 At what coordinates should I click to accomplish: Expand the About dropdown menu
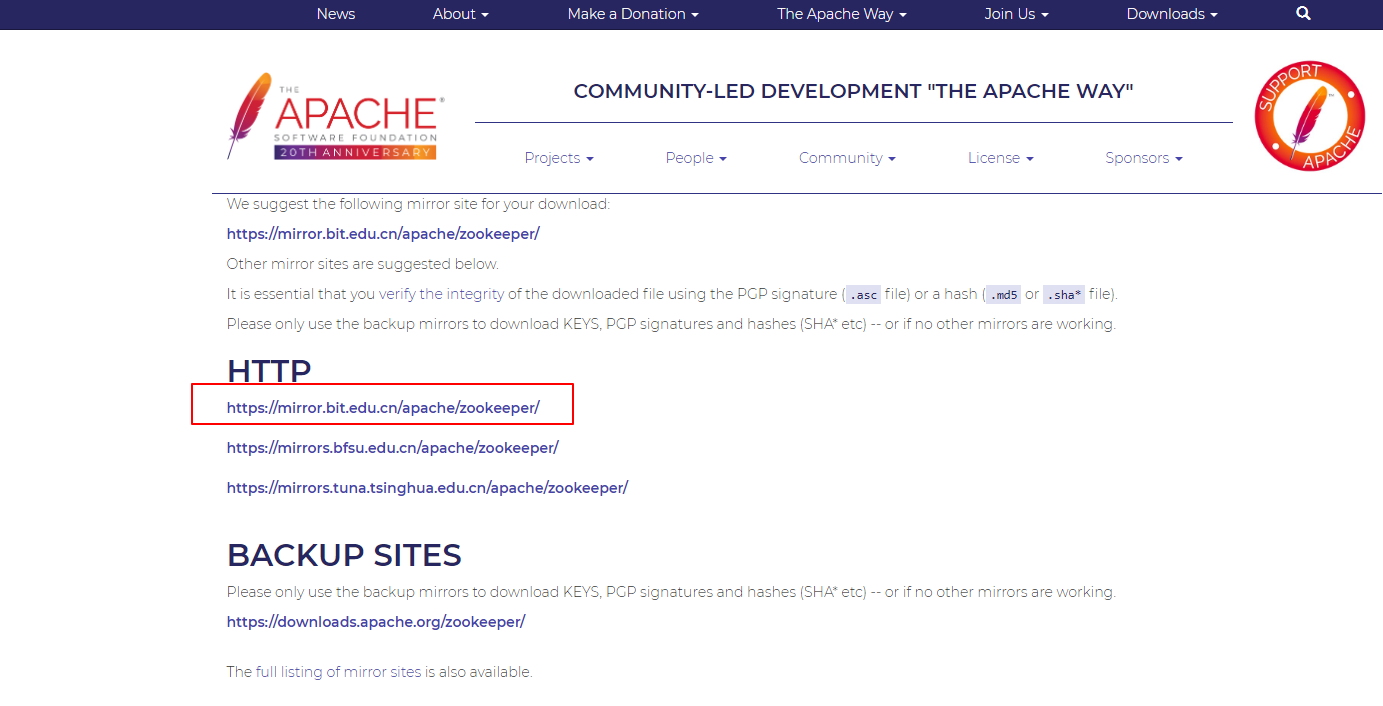(x=461, y=14)
